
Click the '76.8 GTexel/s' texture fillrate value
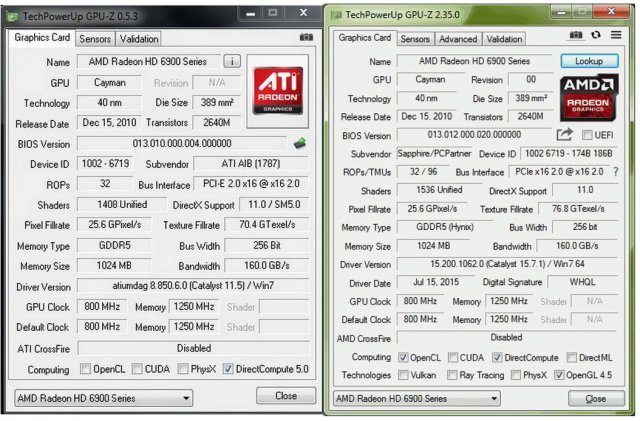[578, 209]
